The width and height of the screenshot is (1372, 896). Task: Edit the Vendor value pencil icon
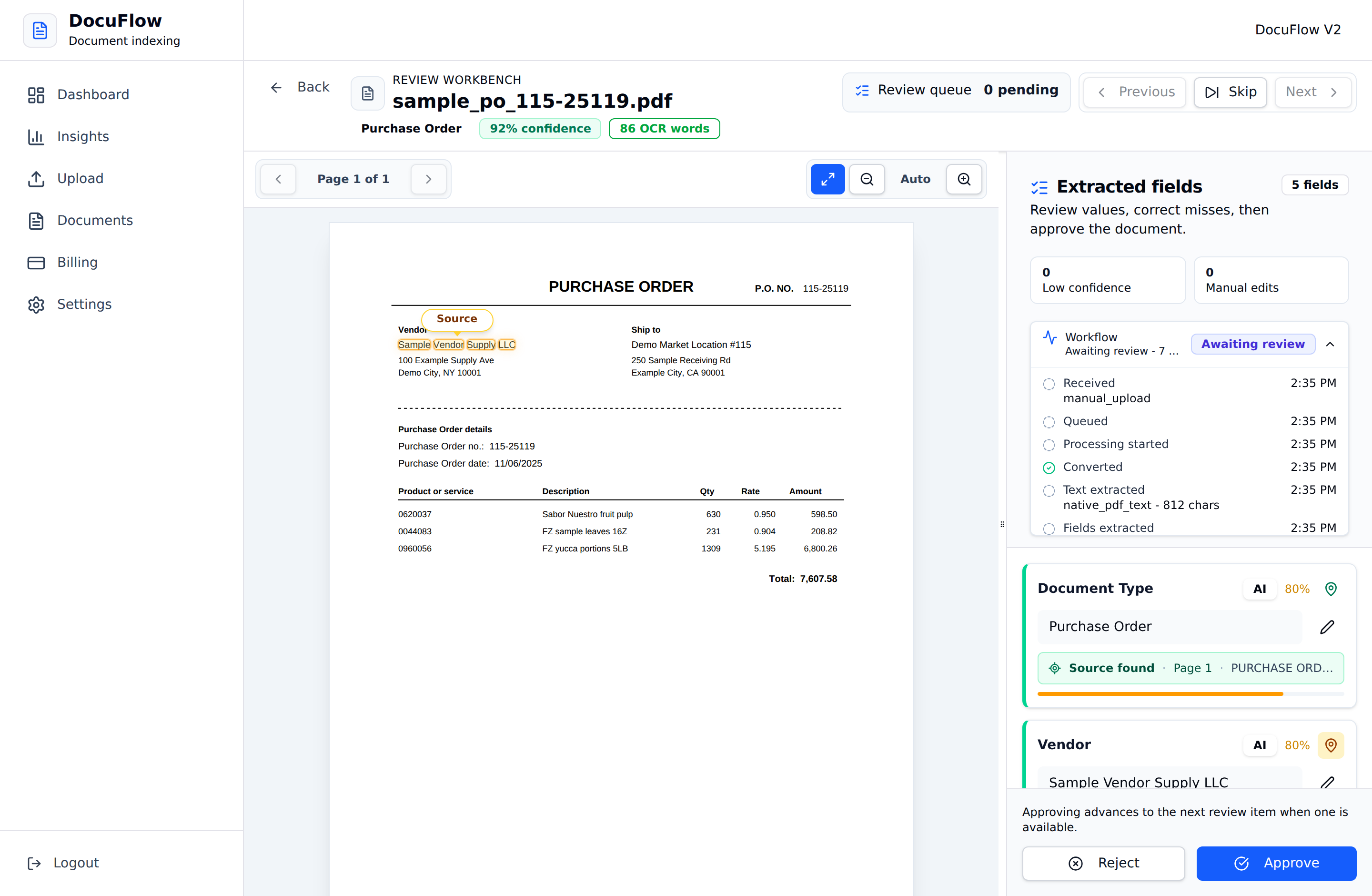point(1327,781)
